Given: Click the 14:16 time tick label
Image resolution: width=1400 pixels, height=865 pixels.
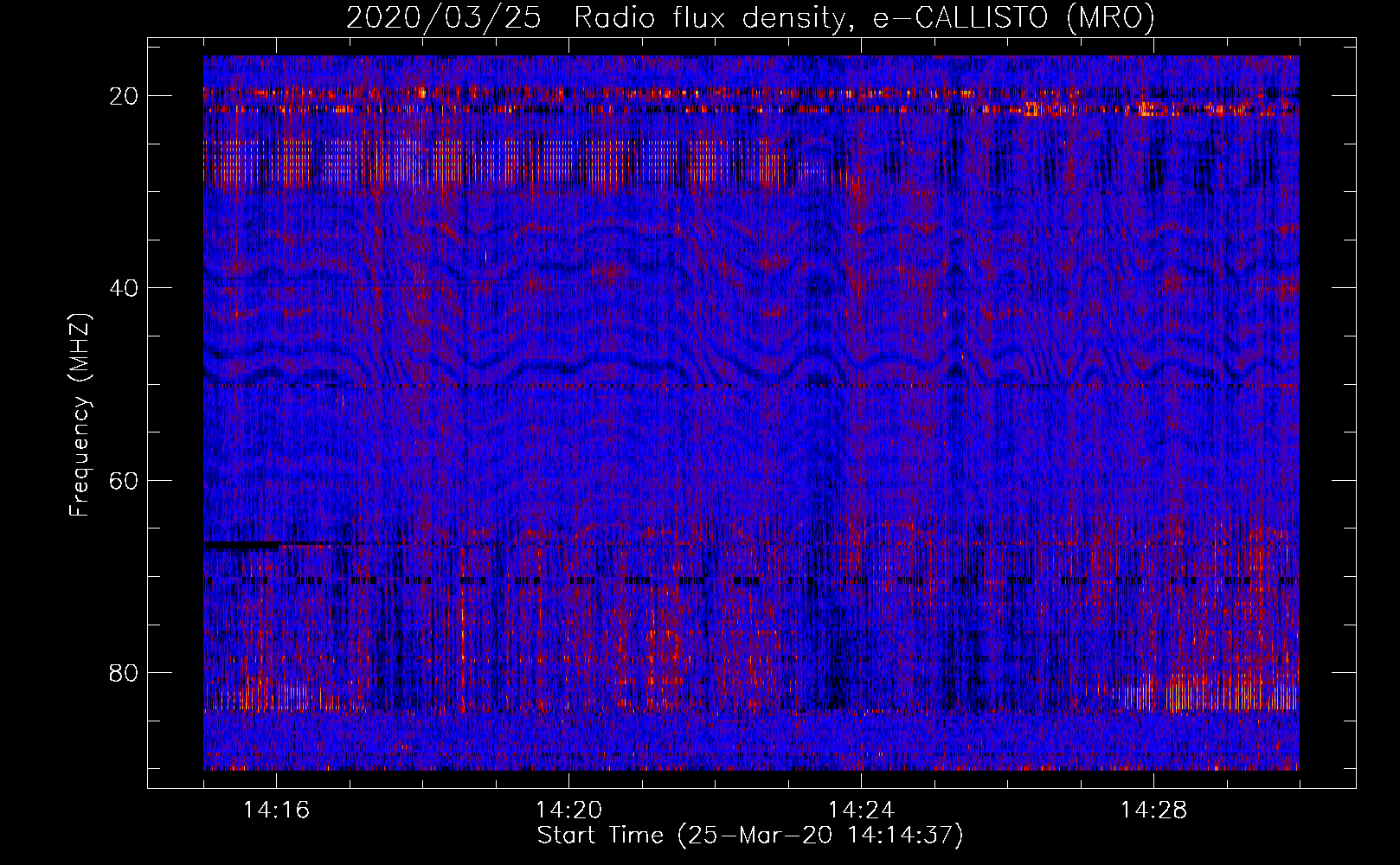Looking at the screenshot, I should pos(276,811).
